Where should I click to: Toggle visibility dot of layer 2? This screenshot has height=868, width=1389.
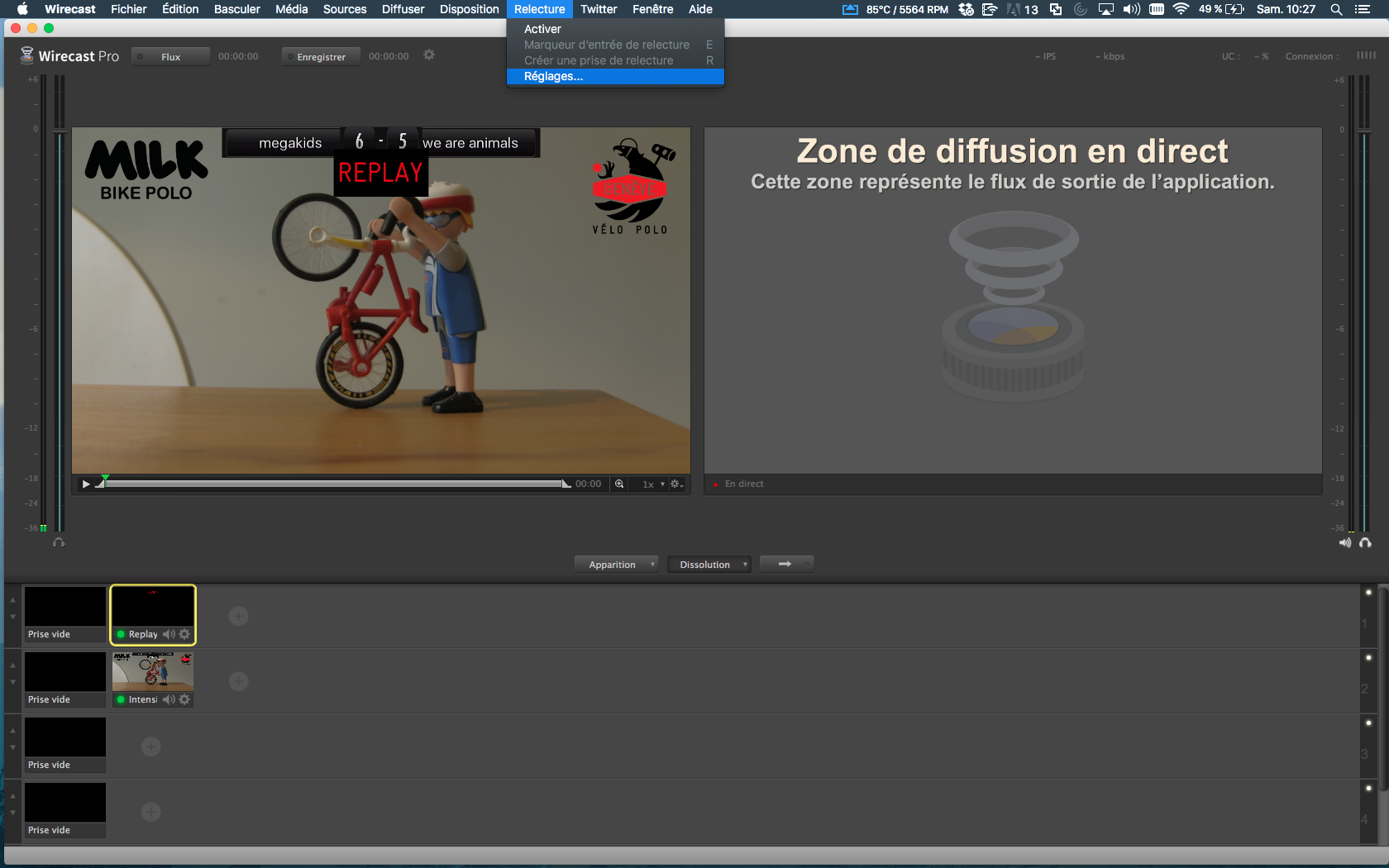1368,658
